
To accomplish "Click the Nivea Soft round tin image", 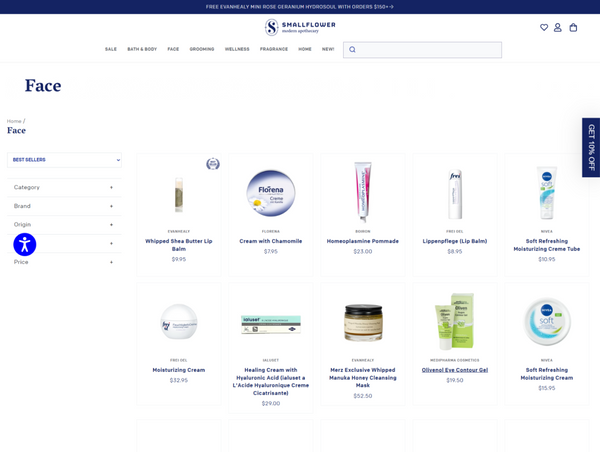I will [x=547, y=322].
